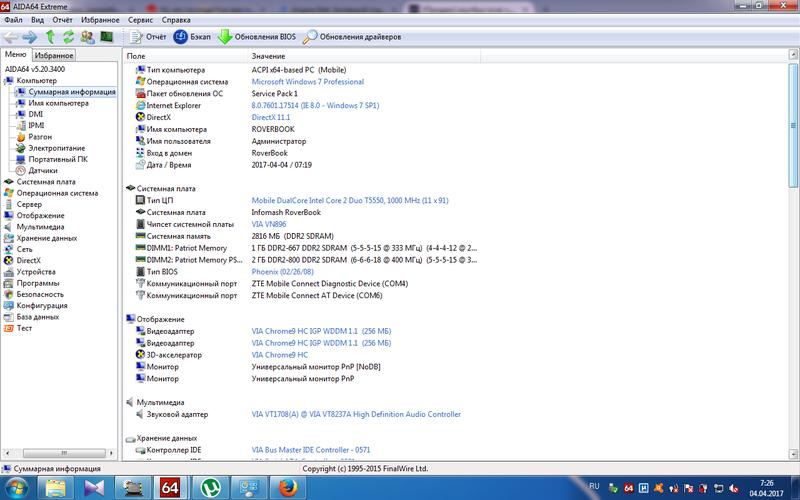Expand DirectX in the sidebar tree
The width and height of the screenshot is (800, 500).
pyautogui.click(x=28, y=260)
